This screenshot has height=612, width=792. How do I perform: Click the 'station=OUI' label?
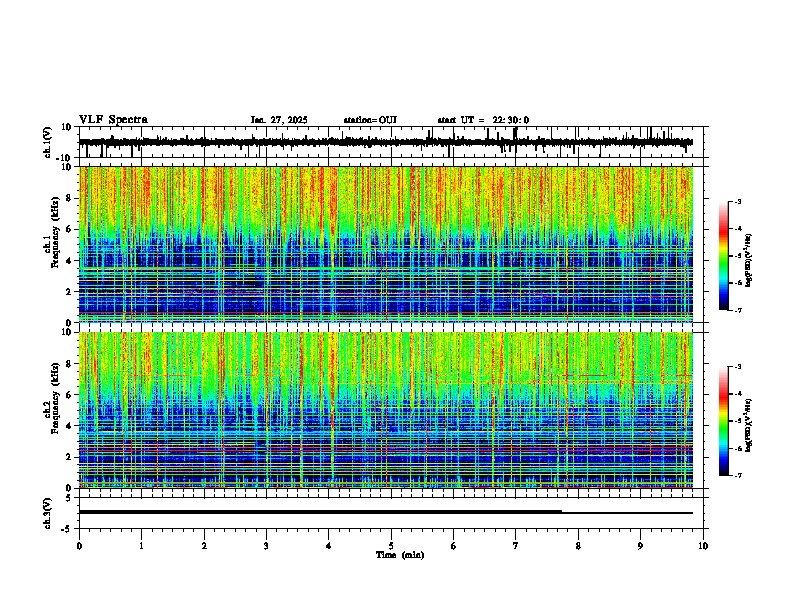pos(370,120)
